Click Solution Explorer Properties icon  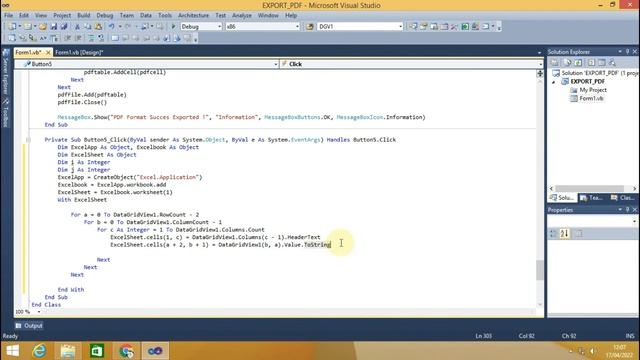[554, 62]
